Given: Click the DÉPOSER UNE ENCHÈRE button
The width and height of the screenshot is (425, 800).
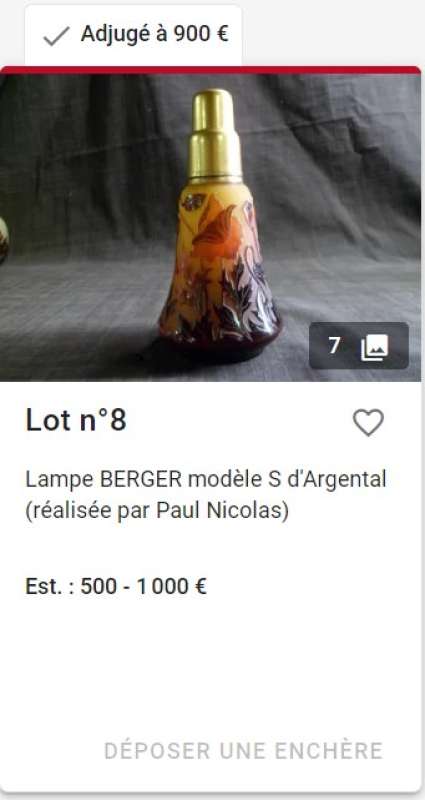Looking at the screenshot, I should (x=243, y=751).
